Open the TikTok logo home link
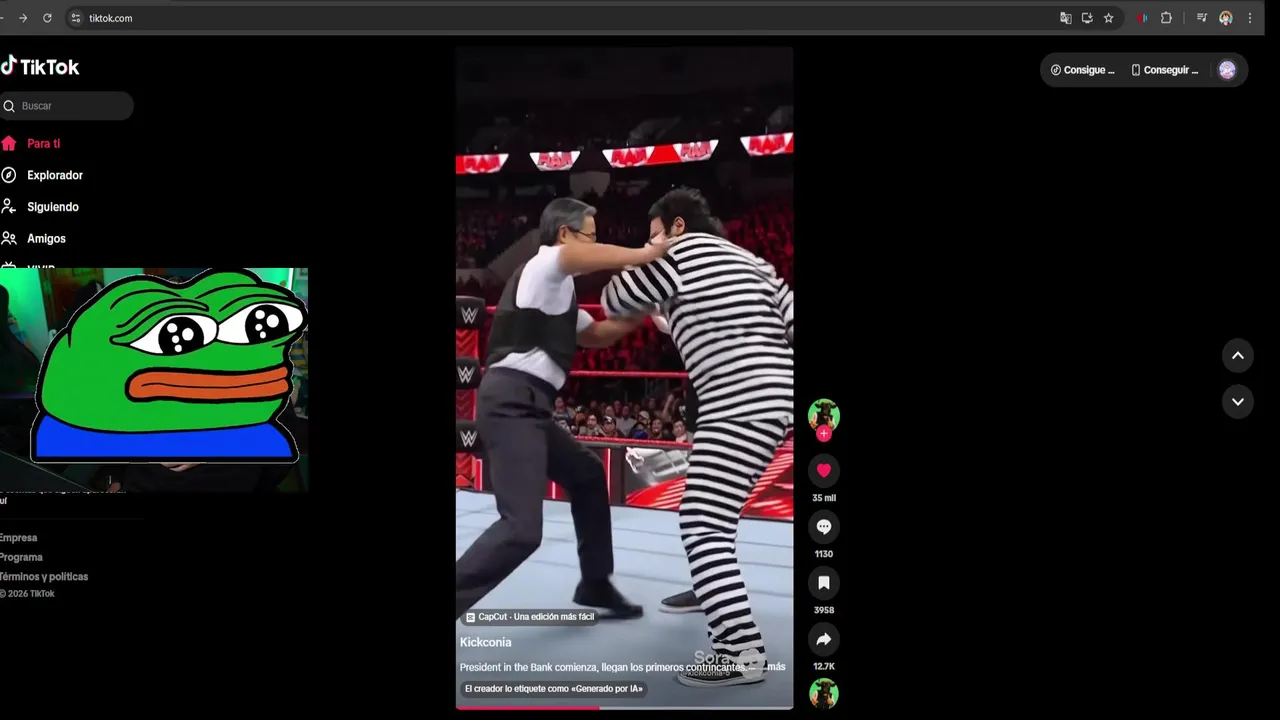The width and height of the screenshot is (1280, 720). 40,67
